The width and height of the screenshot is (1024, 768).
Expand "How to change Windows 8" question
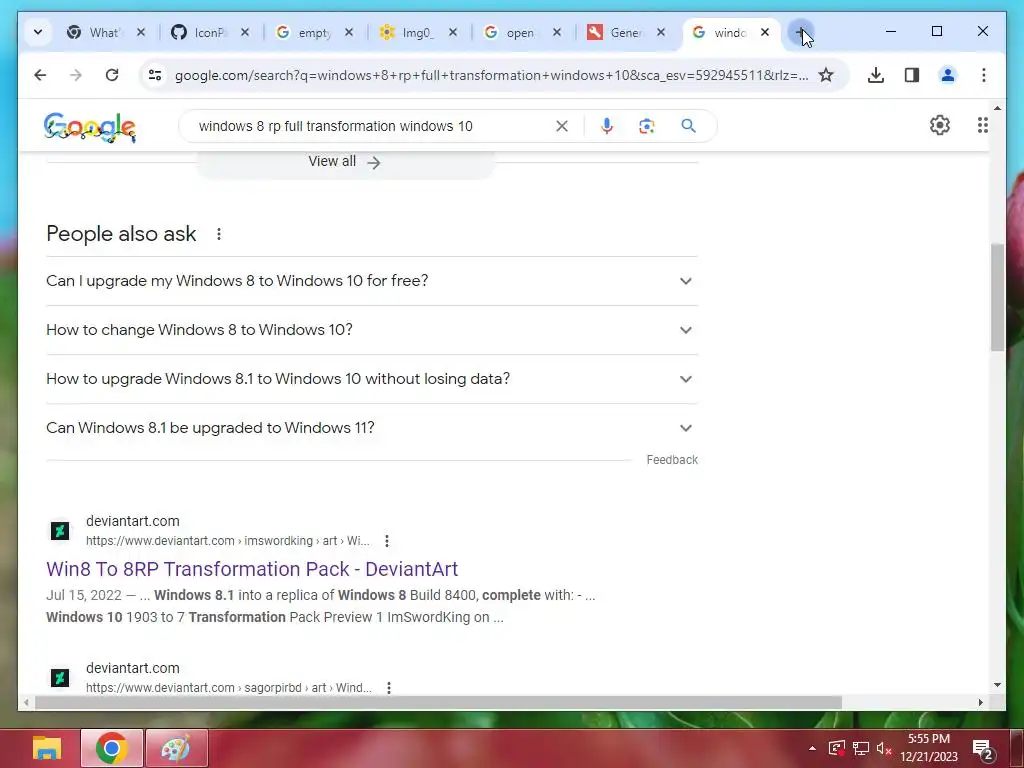point(372,330)
